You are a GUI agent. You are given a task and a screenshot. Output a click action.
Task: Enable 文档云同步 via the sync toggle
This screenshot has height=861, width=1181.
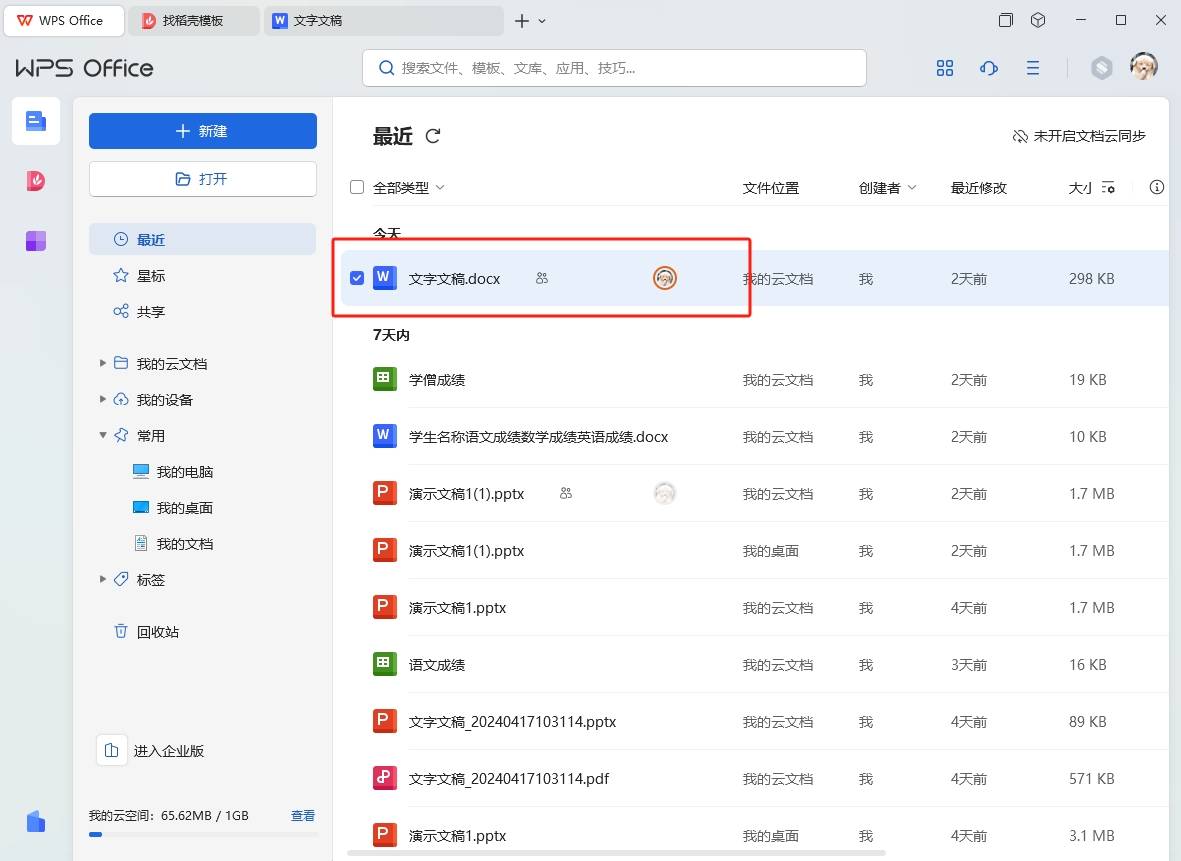[1079, 135]
